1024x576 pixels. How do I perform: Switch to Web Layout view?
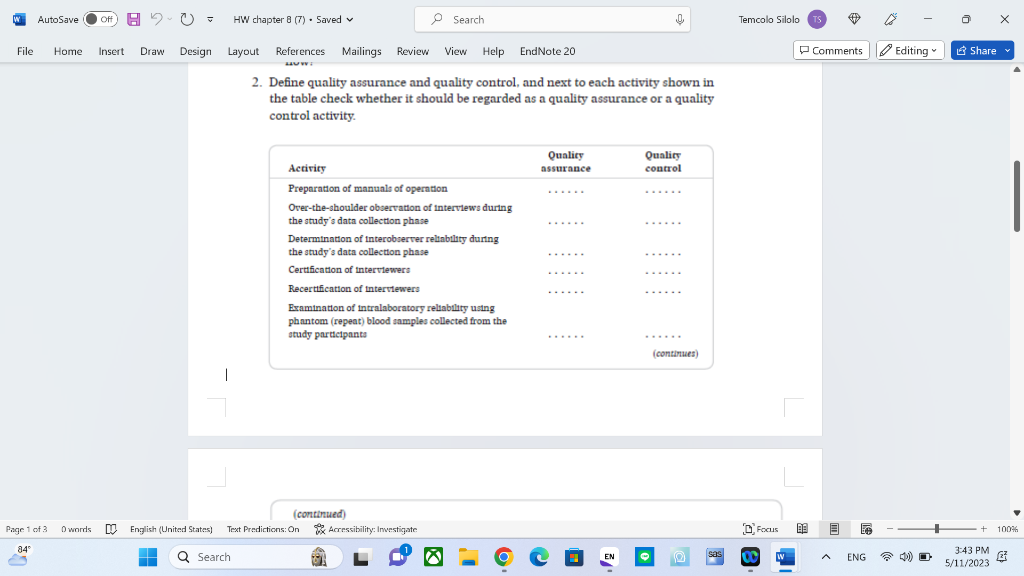coord(867,529)
